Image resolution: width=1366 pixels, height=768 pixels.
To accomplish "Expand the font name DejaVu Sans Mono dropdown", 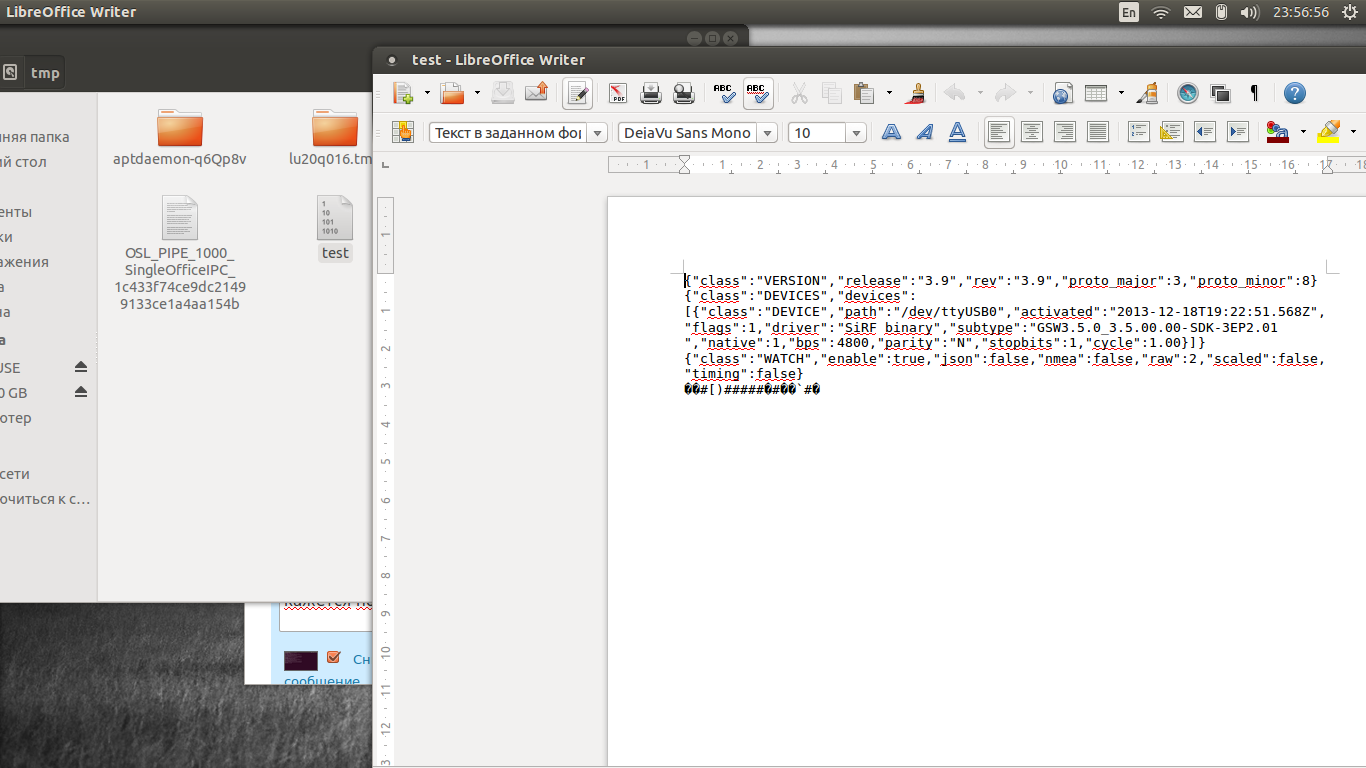I will click(x=767, y=133).
